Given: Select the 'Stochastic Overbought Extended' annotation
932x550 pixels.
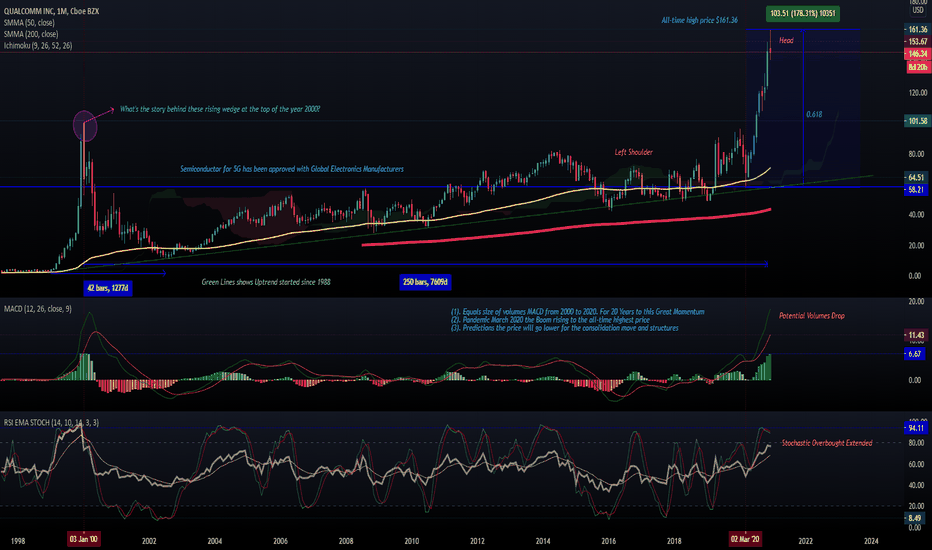Looking at the screenshot, I should [827, 443].
